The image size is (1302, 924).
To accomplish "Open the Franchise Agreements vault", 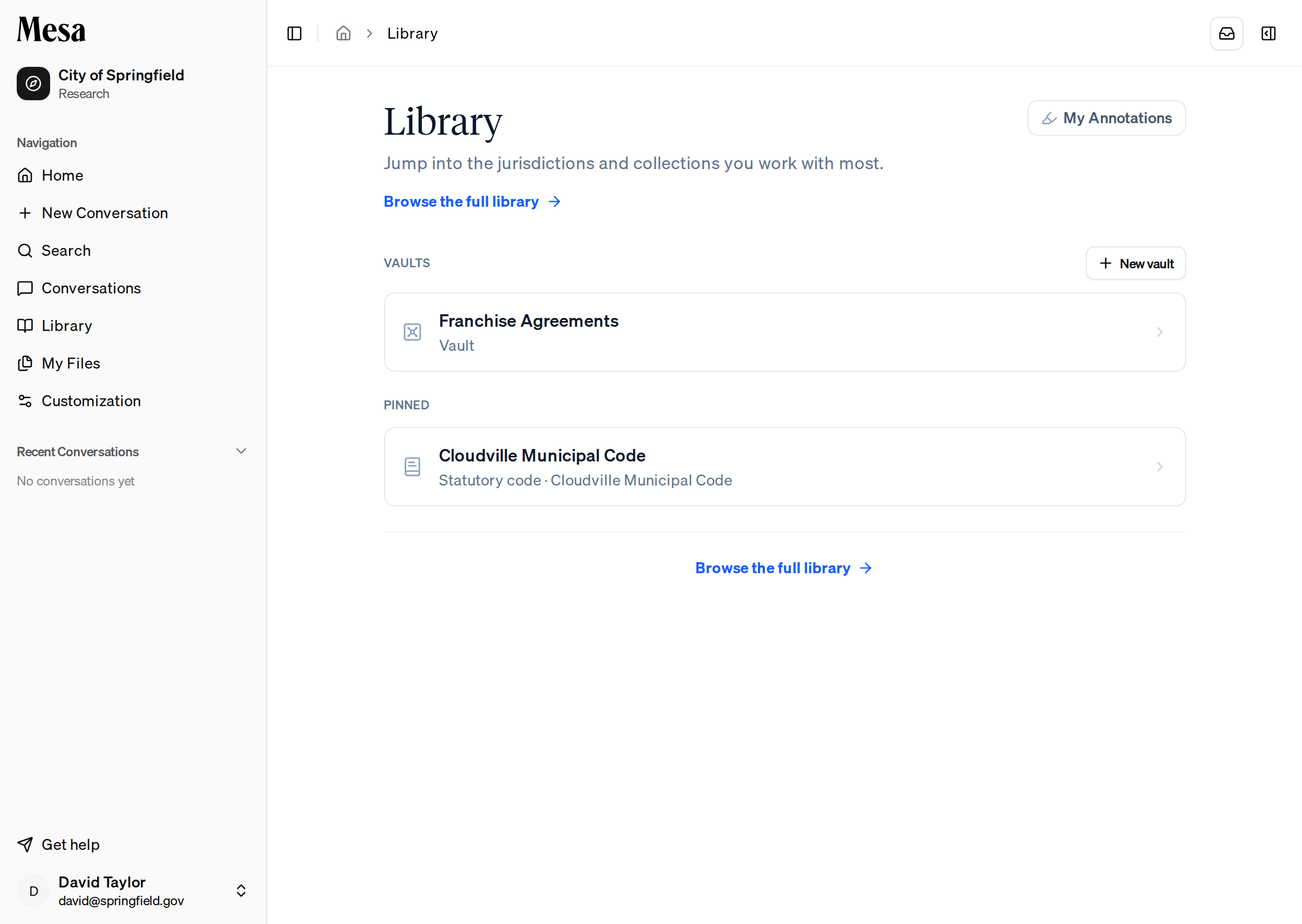I will [785, 333].
